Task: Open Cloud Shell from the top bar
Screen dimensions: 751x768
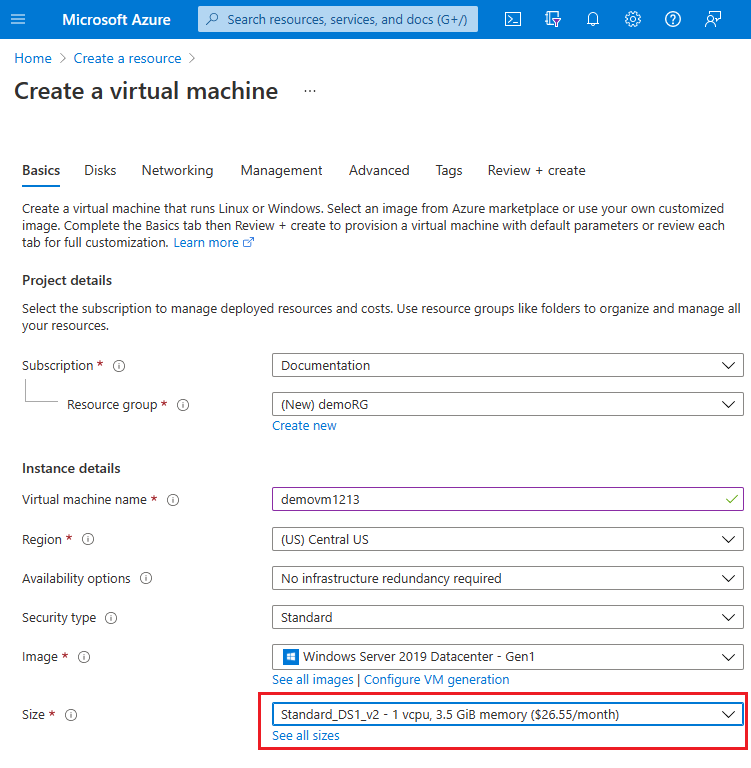Action: 513,19
